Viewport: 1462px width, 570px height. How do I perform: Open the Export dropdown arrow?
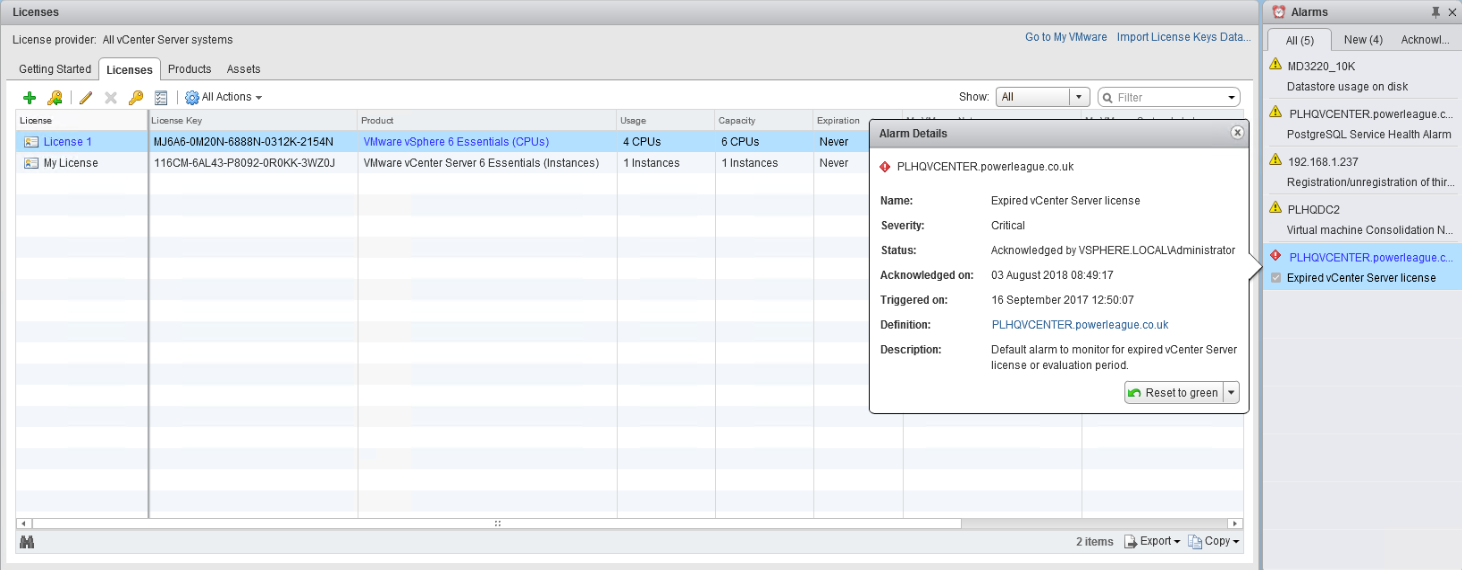1177,542
